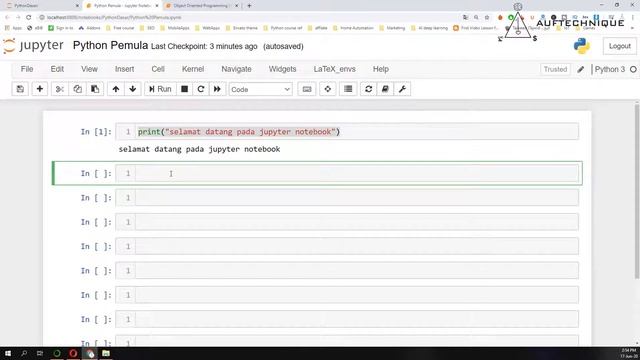The image size is (640, 360).
Task: Click output text selamat datang pada jupyter notebook
Action: coord(199,149)
